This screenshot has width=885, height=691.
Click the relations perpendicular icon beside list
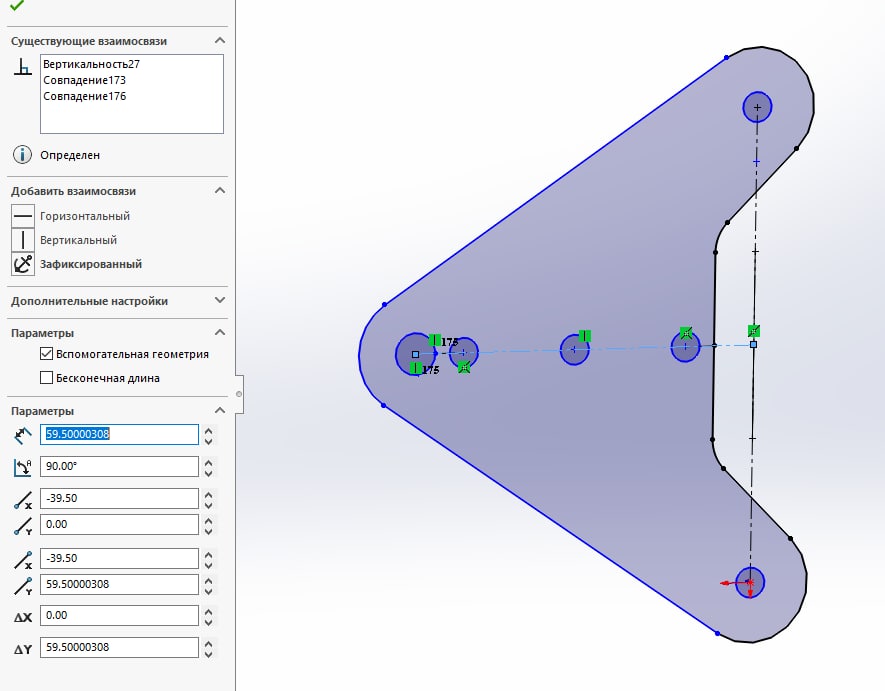(x=23, y=67)
